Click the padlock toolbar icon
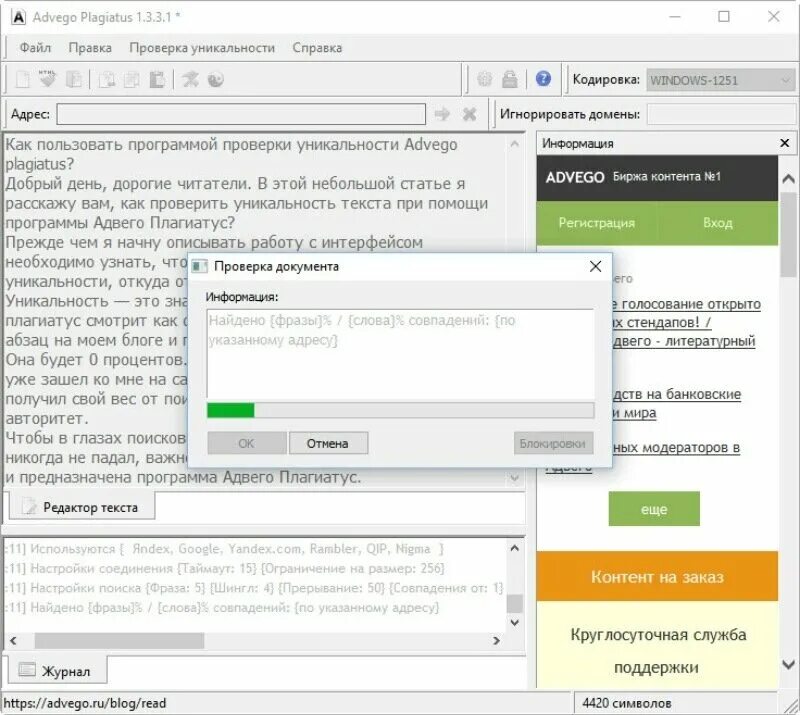This screenshot has width=800, height=715. click(510, 79)
